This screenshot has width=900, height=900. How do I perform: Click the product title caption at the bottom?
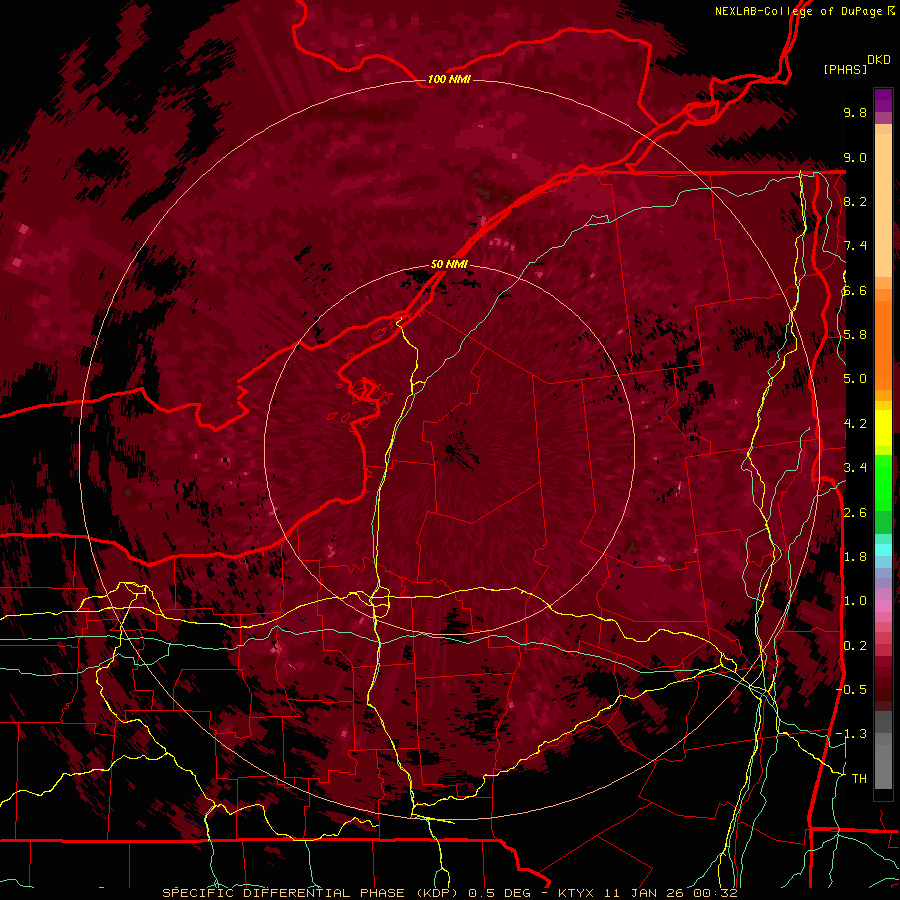pos(450,893)
